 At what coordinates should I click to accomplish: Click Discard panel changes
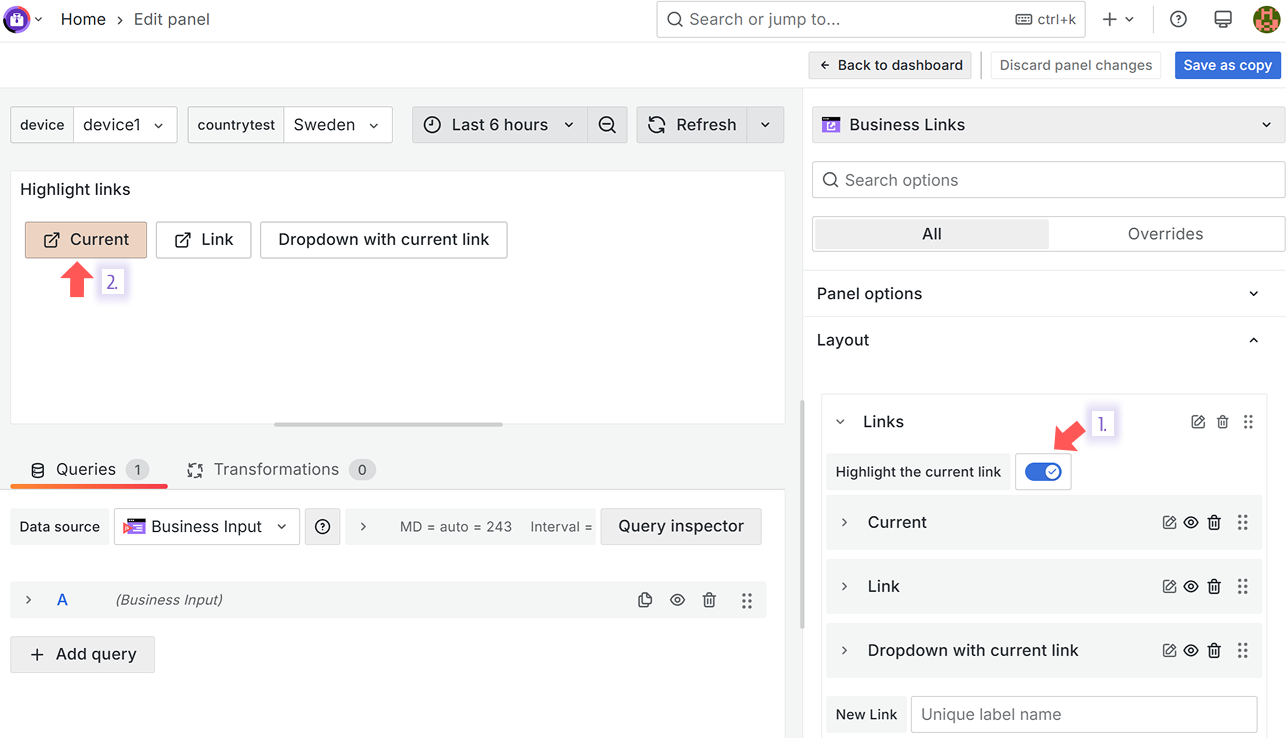point(1076,65)
